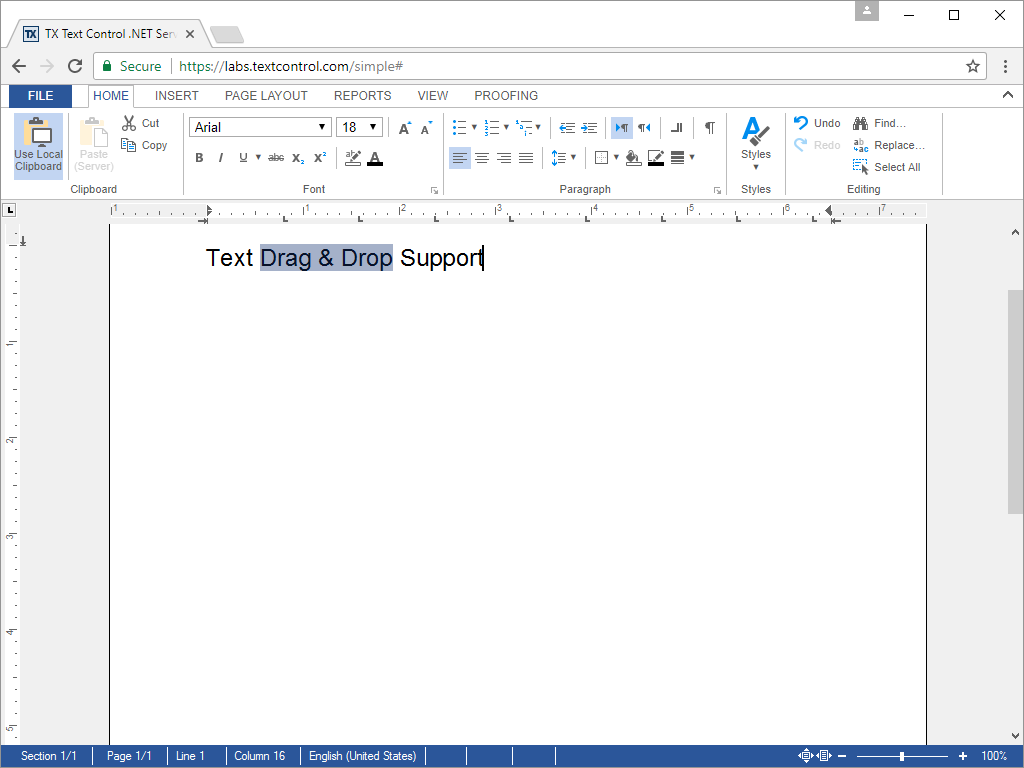Click the zoom slider in the status bar
Viewport: 1024px width, 768px height.
coord(902,756)
